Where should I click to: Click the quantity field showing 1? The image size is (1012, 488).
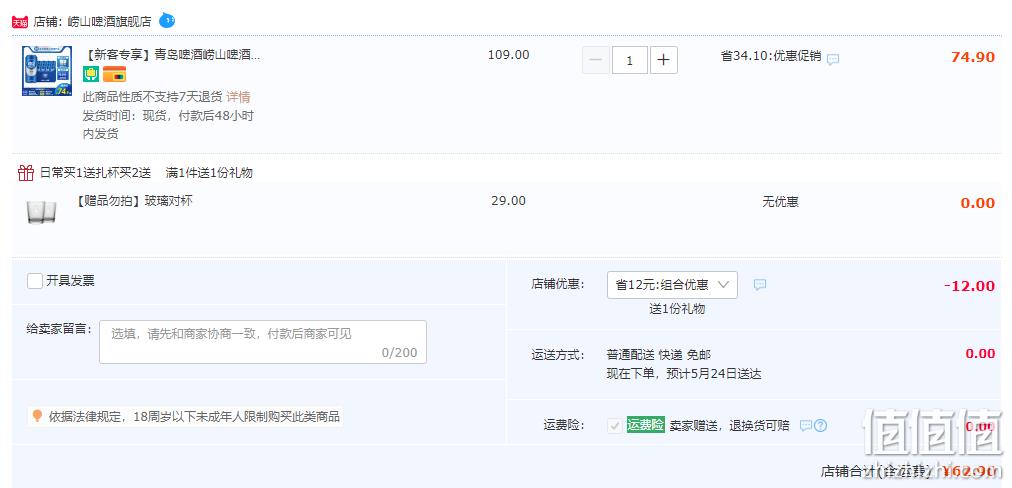click(629, 61)
